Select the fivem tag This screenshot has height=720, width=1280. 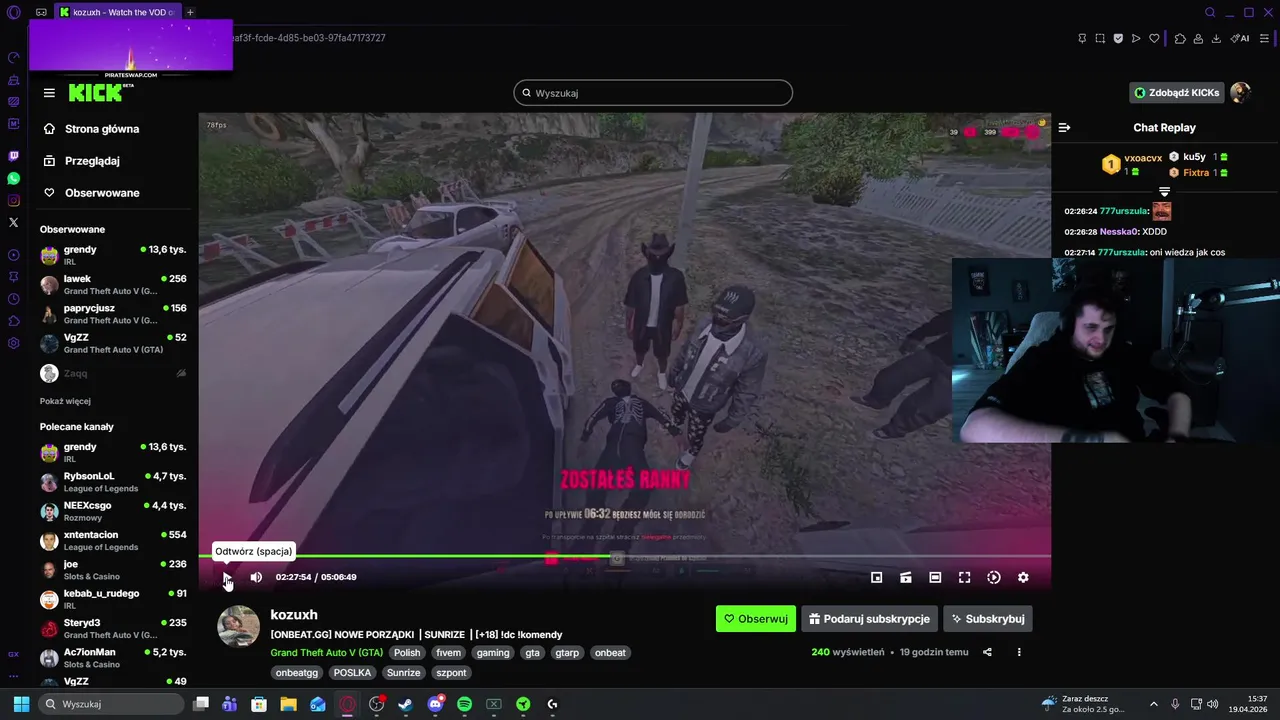coord(449,653)
